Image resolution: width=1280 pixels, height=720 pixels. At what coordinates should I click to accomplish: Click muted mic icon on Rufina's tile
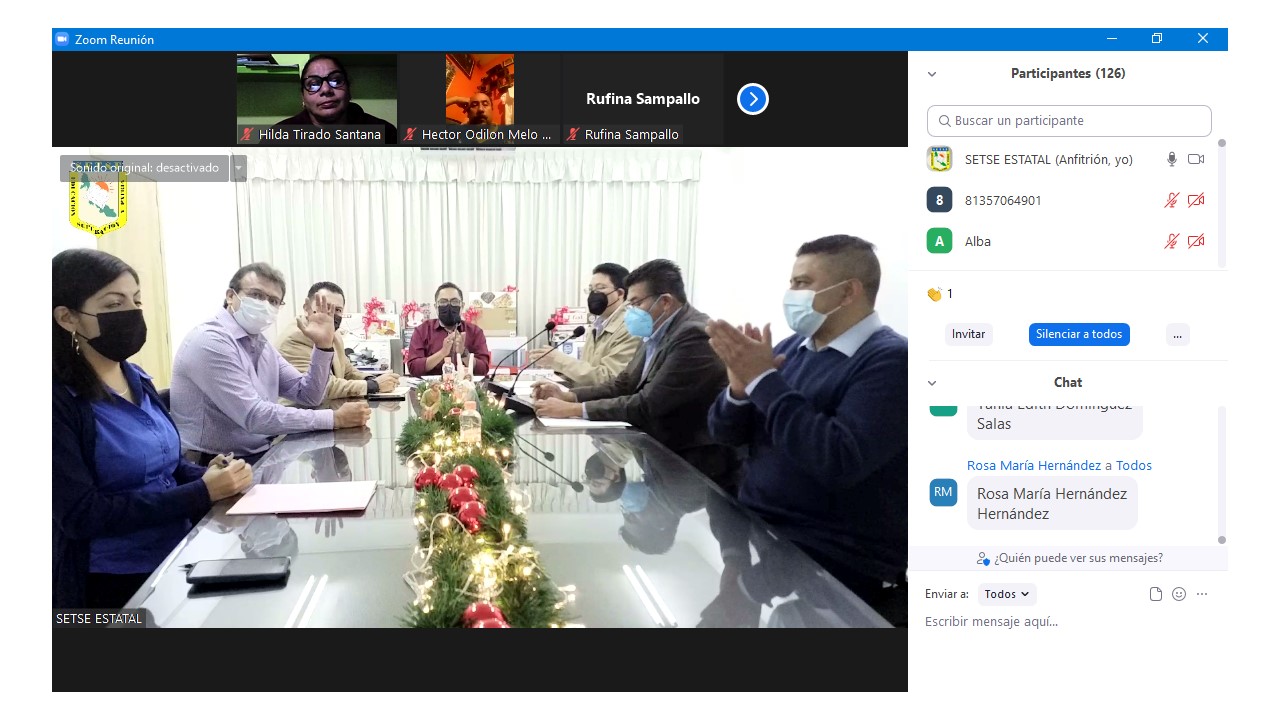click(573, 134)
